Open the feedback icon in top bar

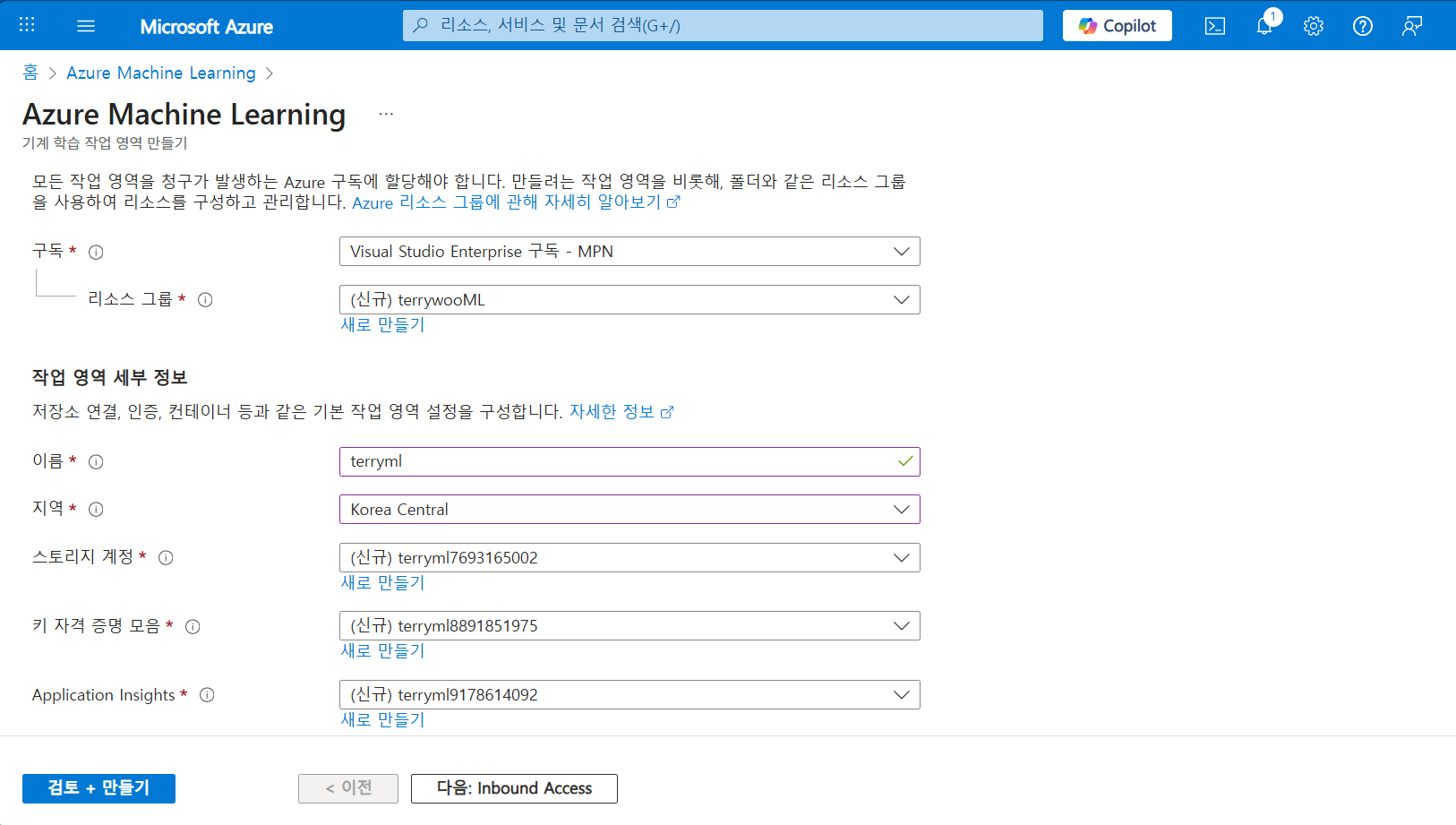(x=1411, y=26)
